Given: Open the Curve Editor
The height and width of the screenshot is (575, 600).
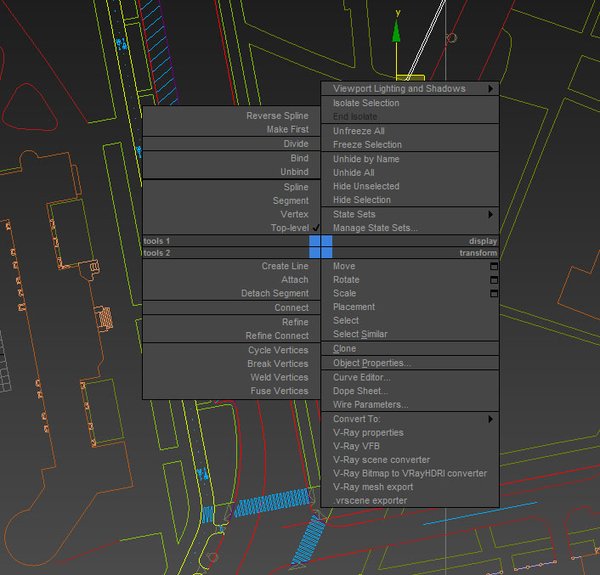Looking at the screenshot, I should coord(361,377).
